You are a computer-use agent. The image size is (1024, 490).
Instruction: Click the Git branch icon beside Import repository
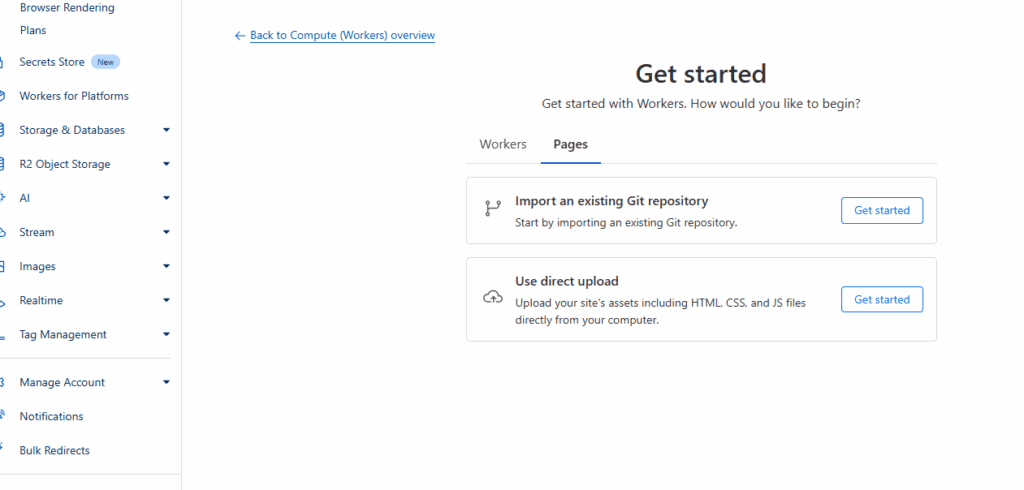click(492, 208)
